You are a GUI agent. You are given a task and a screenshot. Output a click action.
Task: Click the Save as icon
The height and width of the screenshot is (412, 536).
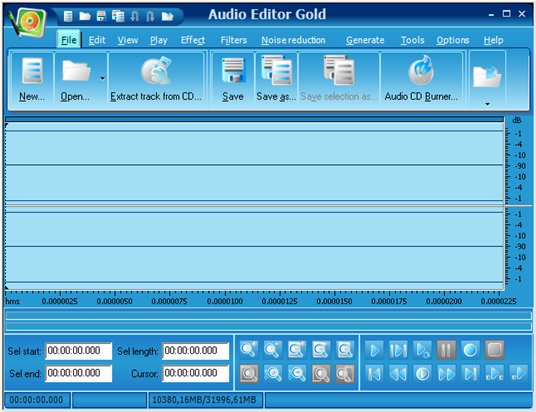point(277,70)
